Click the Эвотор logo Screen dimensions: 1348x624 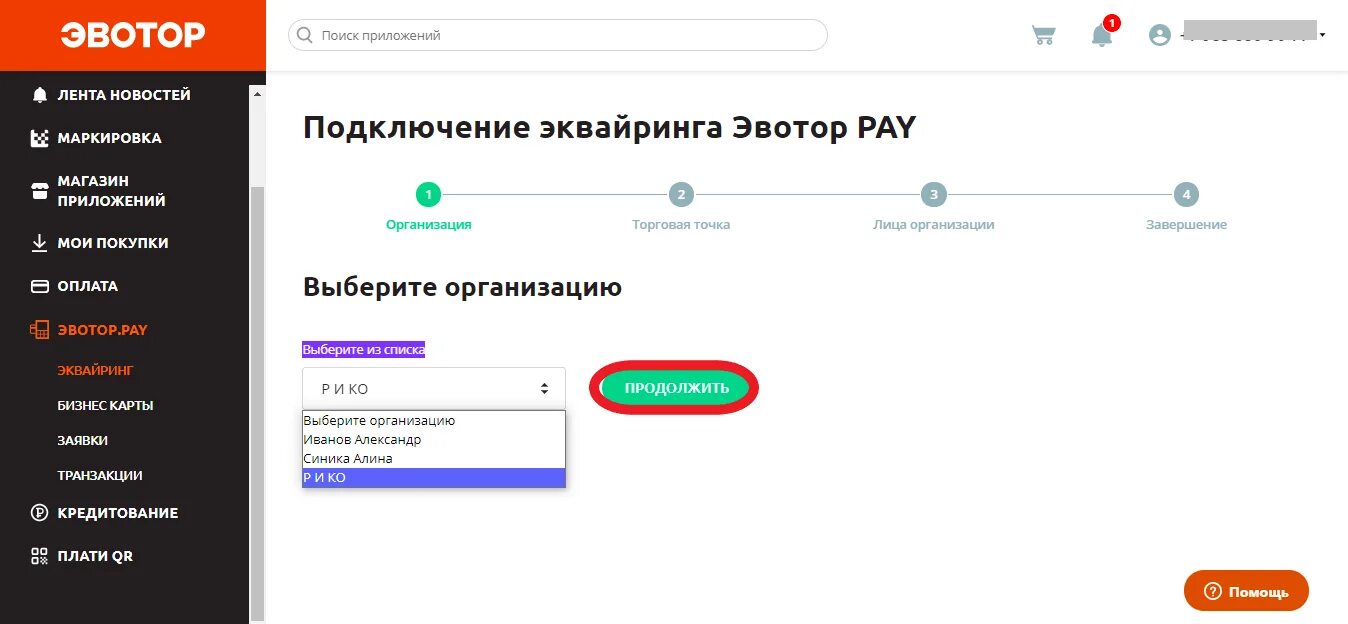tap(133, 35)
